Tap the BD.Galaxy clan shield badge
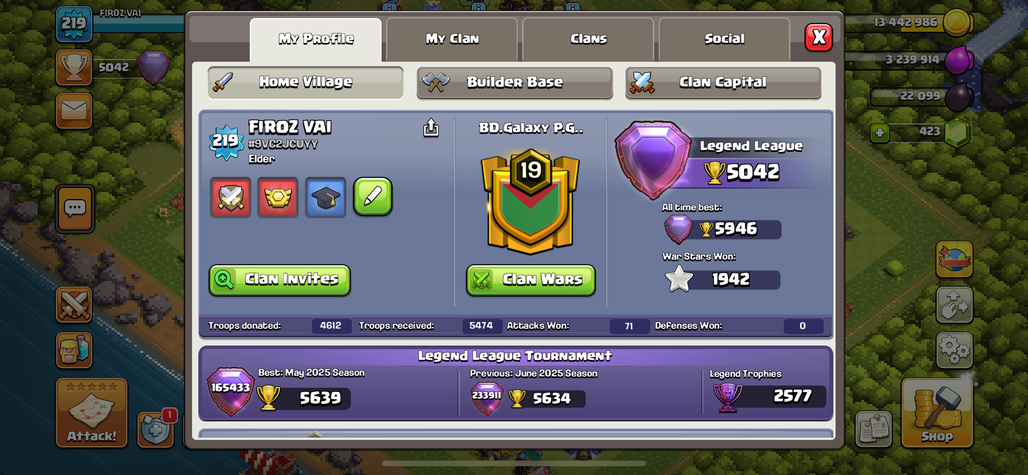Image resolution: width=1028 pixels, height=475 pixels. pyautogui.click(x=530, y=201)
